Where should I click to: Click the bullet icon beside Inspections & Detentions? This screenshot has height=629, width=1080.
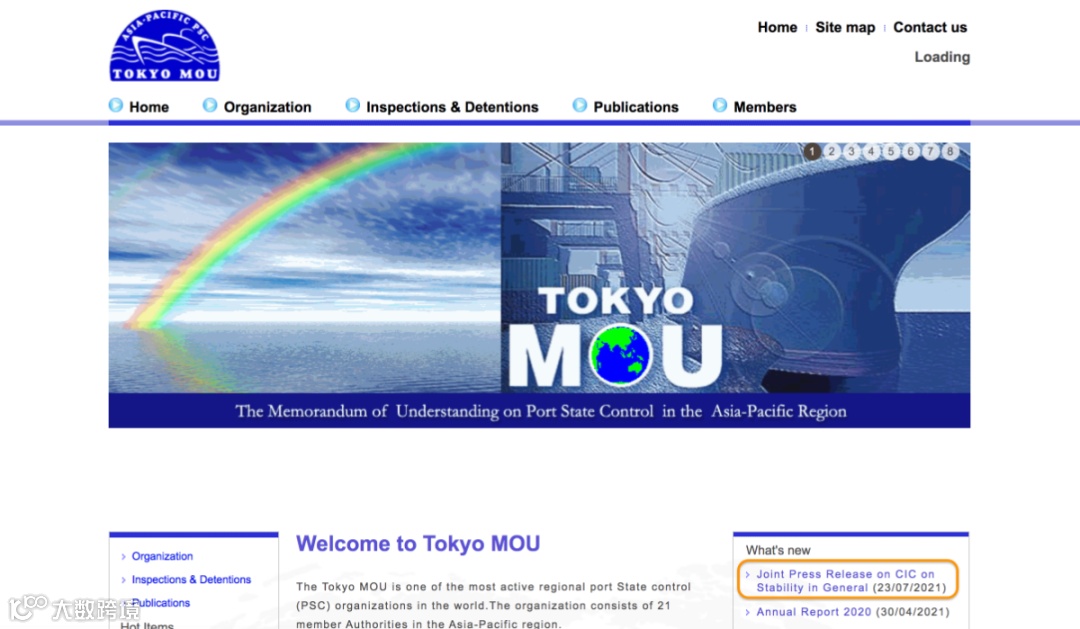coord(353,105)
